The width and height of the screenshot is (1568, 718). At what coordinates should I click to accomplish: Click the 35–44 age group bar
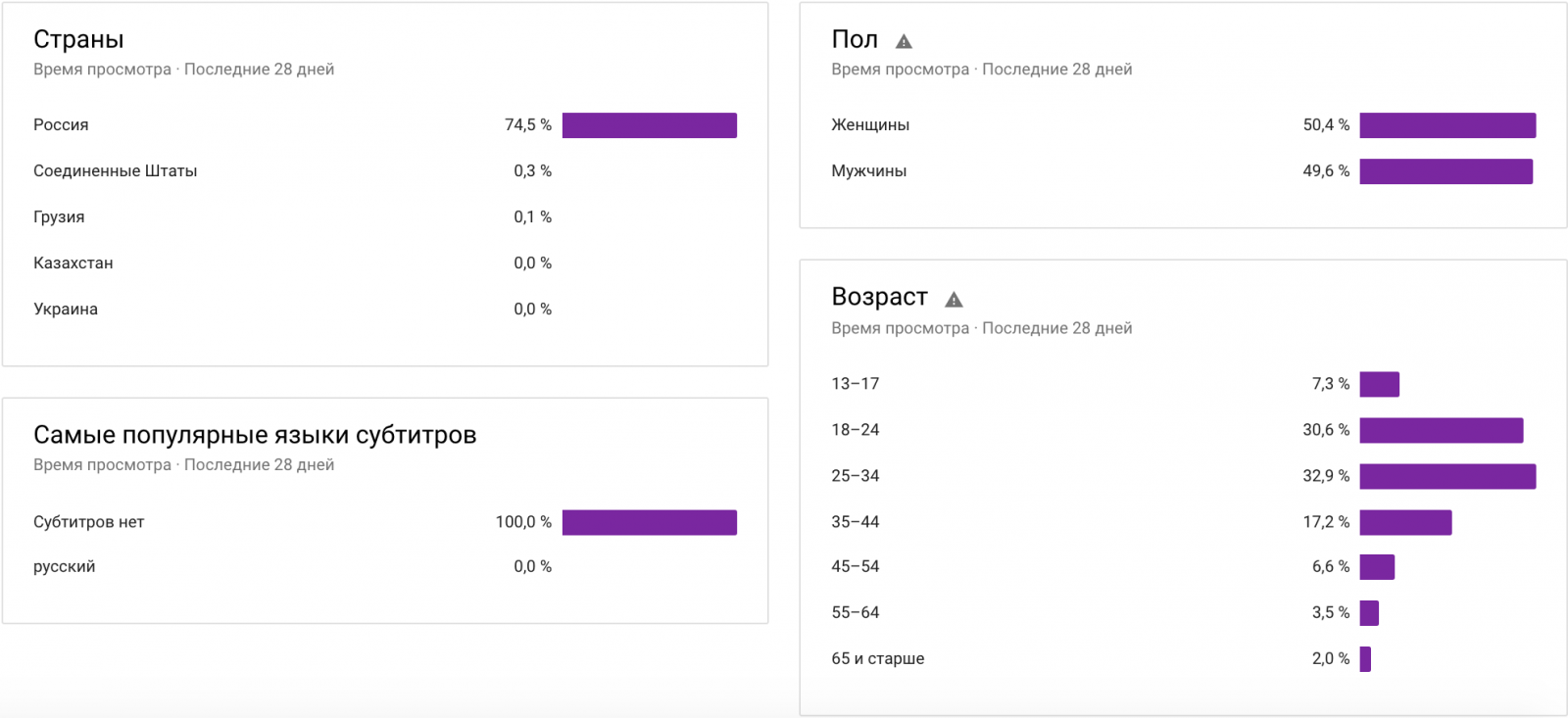tap(1405, 522)
